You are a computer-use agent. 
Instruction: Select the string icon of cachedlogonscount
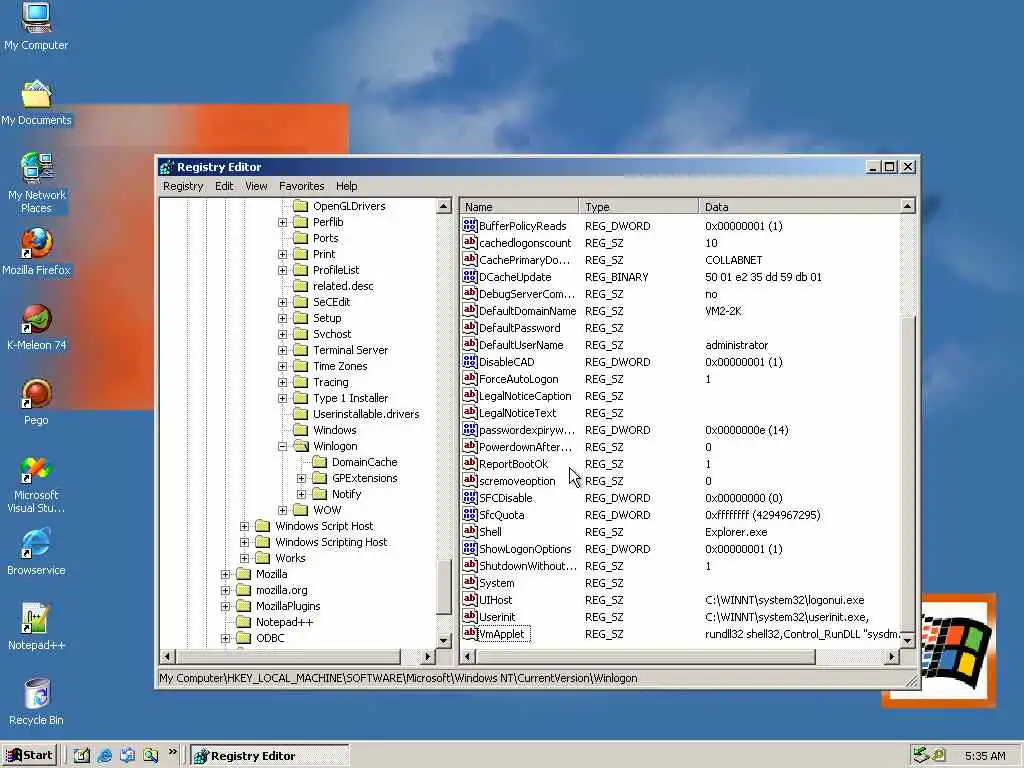(470, 242)
